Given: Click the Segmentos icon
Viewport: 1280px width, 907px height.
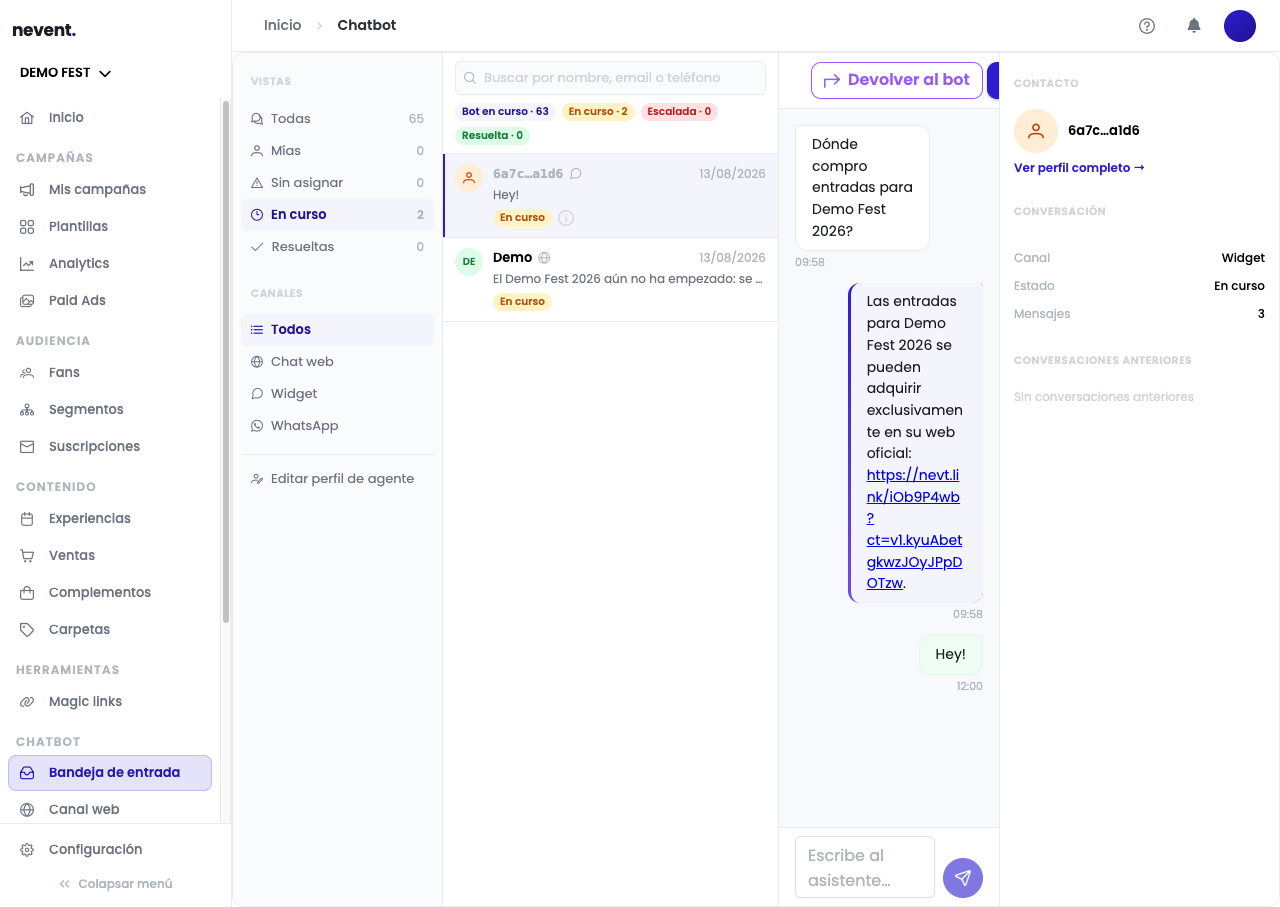Looking at the screenshot, I should tap(27, 410).
